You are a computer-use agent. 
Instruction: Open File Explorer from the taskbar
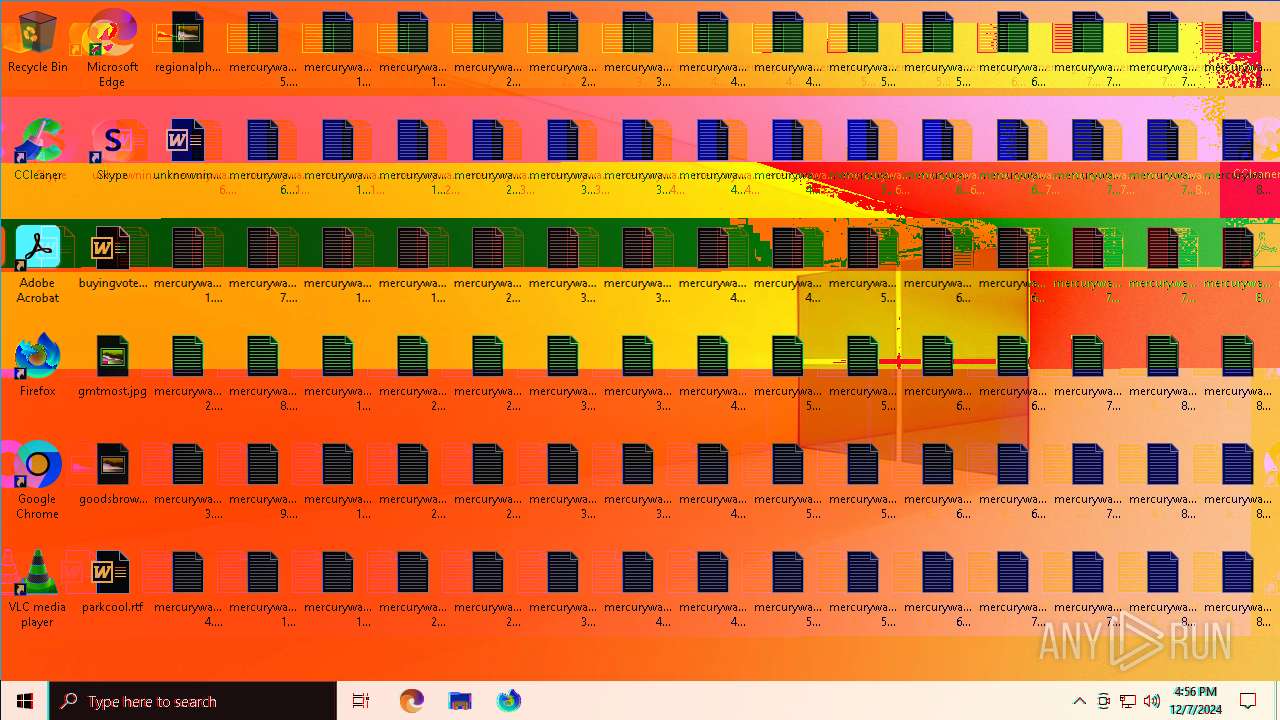coord(460,701)
